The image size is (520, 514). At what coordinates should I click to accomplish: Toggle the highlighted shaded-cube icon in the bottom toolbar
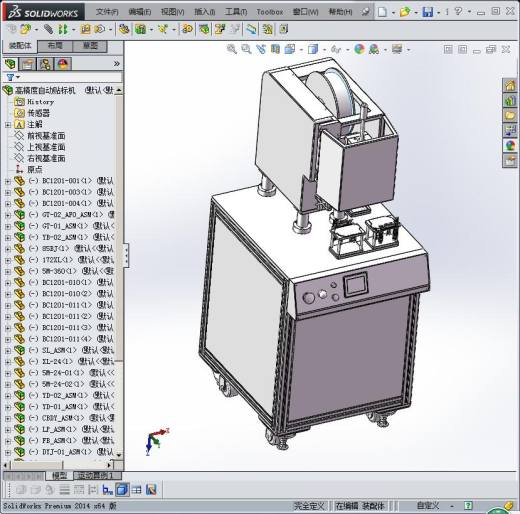pyautogui.click(x=122, y=490)
